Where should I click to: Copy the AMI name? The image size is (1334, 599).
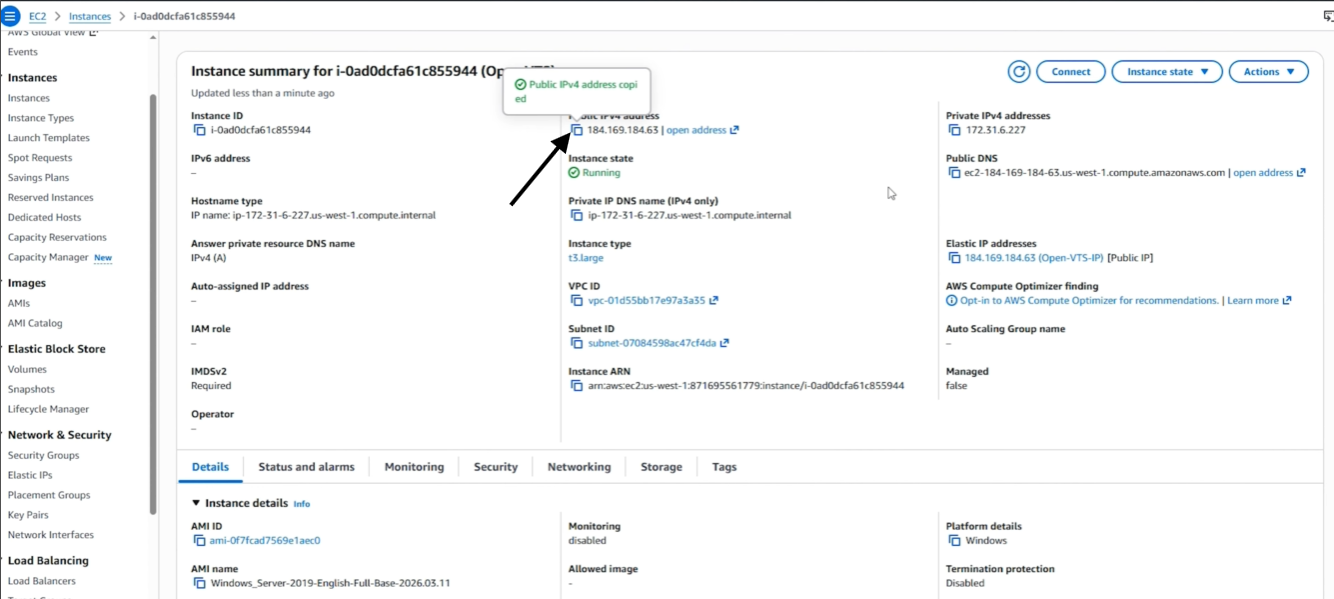199,583
